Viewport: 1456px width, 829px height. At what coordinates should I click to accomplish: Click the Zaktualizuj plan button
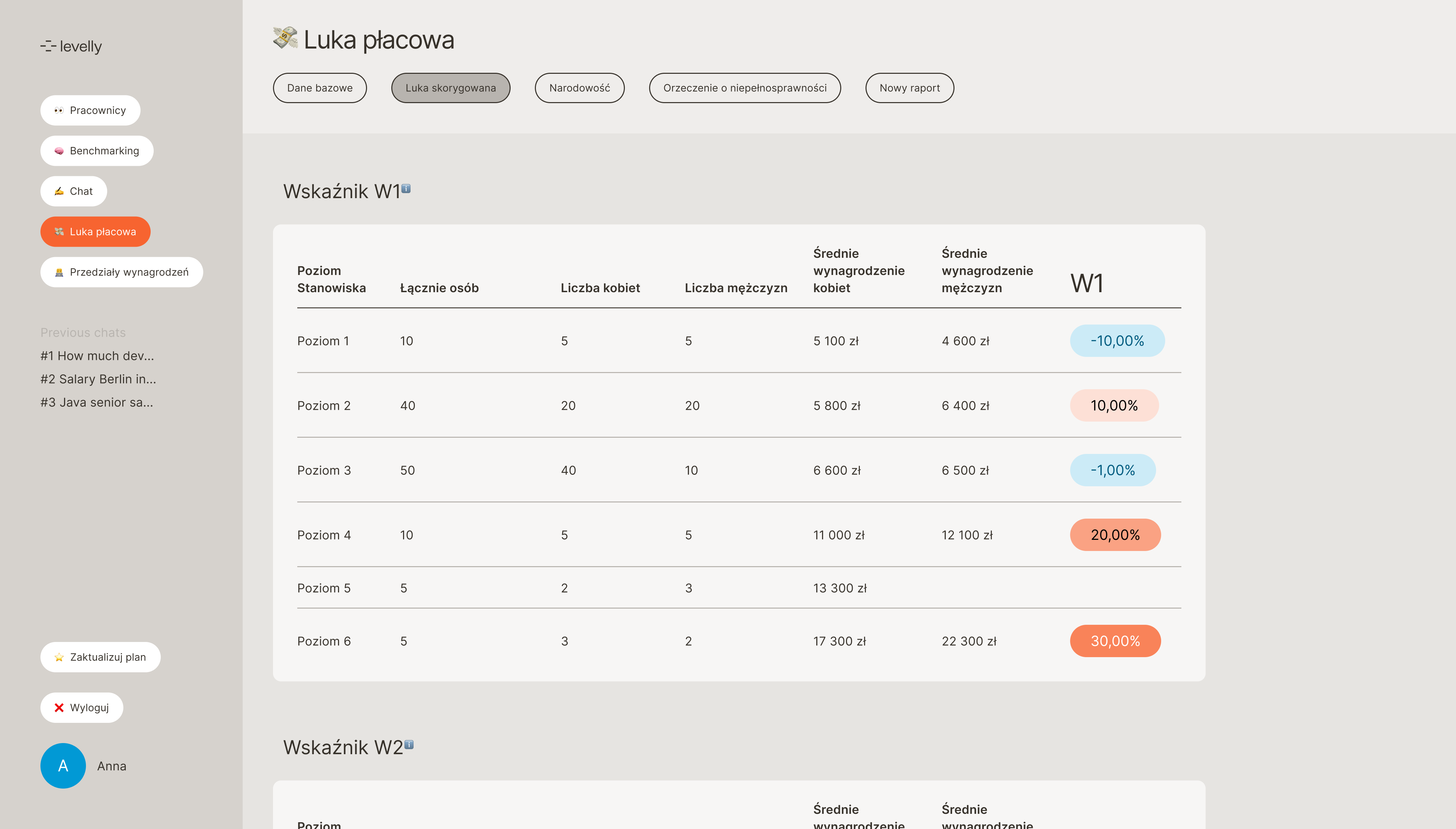[100, 657]
